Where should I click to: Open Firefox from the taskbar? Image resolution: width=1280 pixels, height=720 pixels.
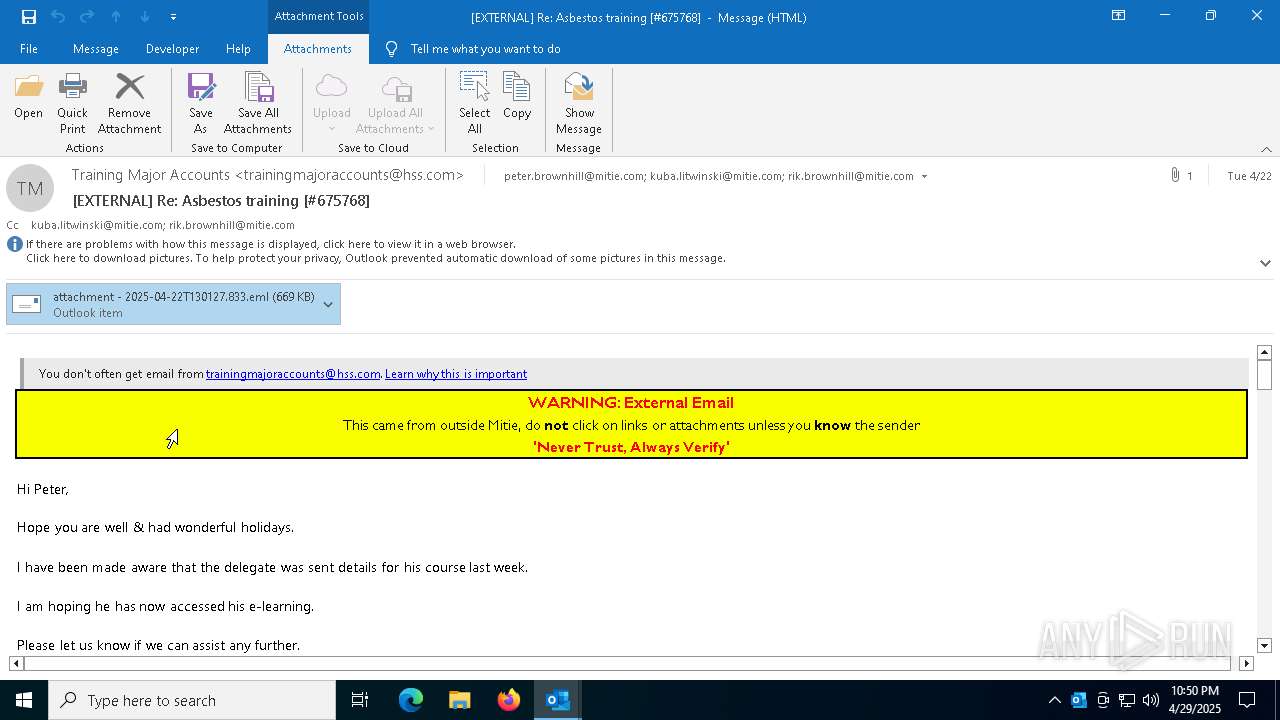click(x=509, y=700)
